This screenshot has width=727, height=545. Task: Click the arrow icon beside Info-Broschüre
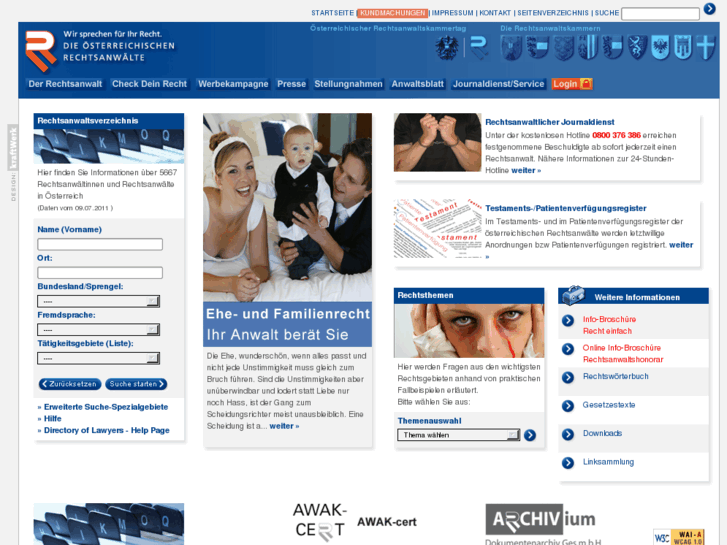tap(568, 321)
